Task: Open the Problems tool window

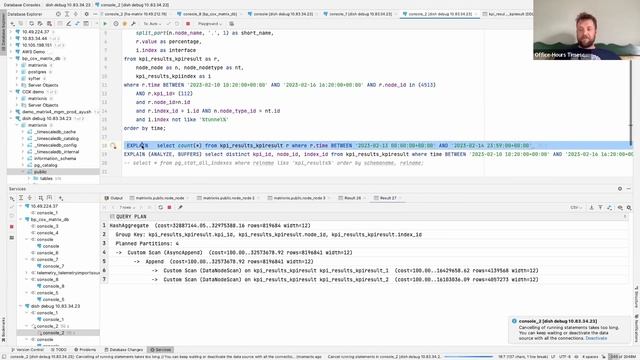Action: click(x=85, y=350)
